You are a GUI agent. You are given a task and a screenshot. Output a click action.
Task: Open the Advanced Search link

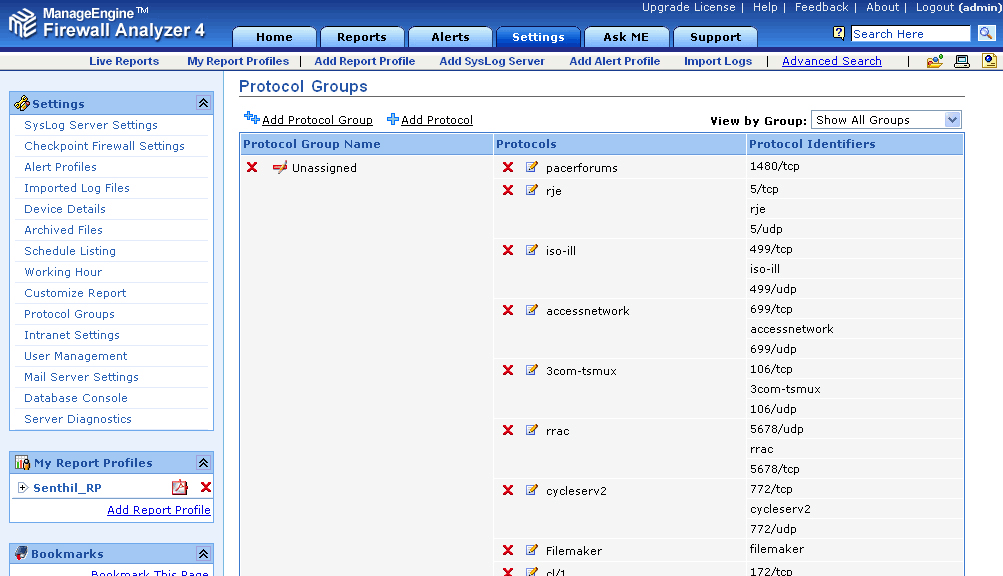[831, 61]
